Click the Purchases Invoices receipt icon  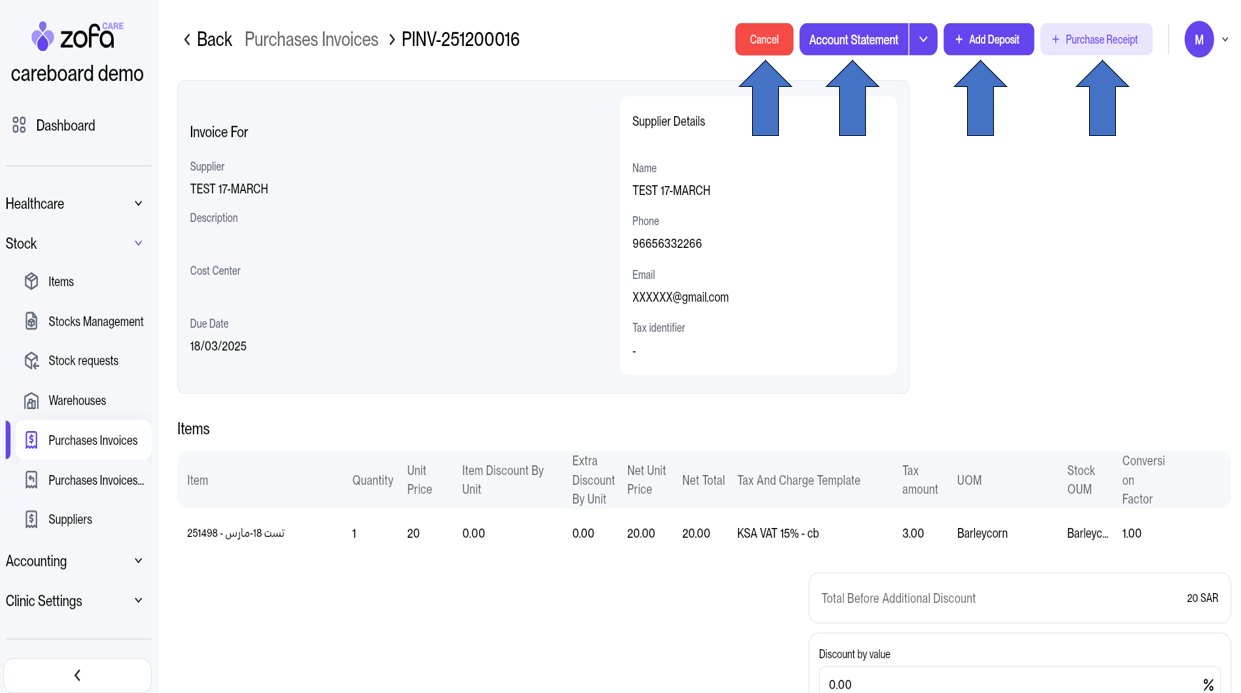coord(32,440)
